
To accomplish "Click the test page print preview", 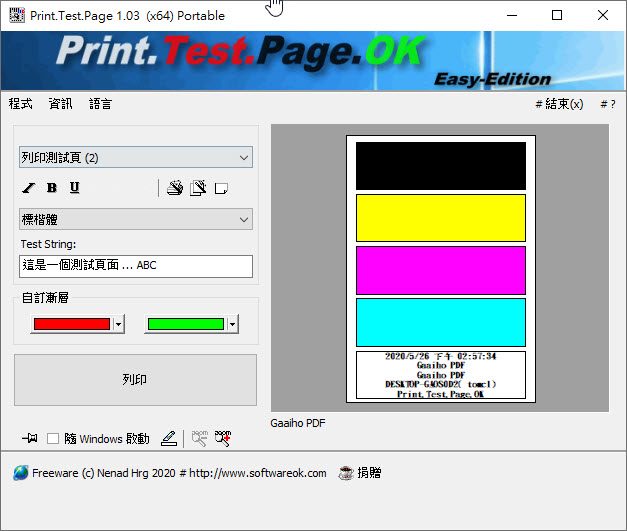I will pyautogui.click(x=441, y=269).
